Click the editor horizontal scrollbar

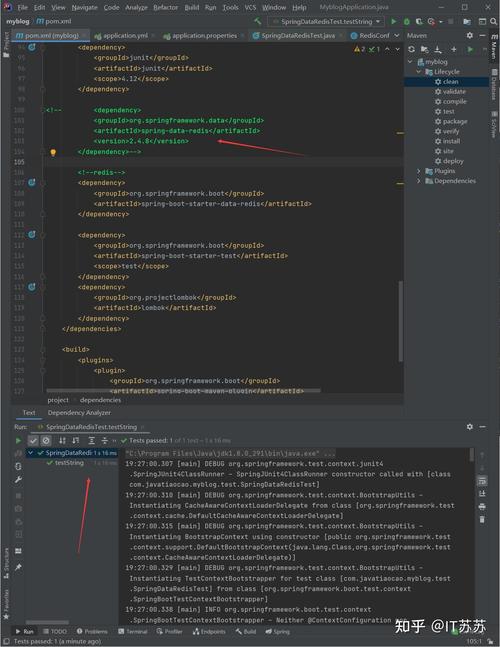coord(183,390)
